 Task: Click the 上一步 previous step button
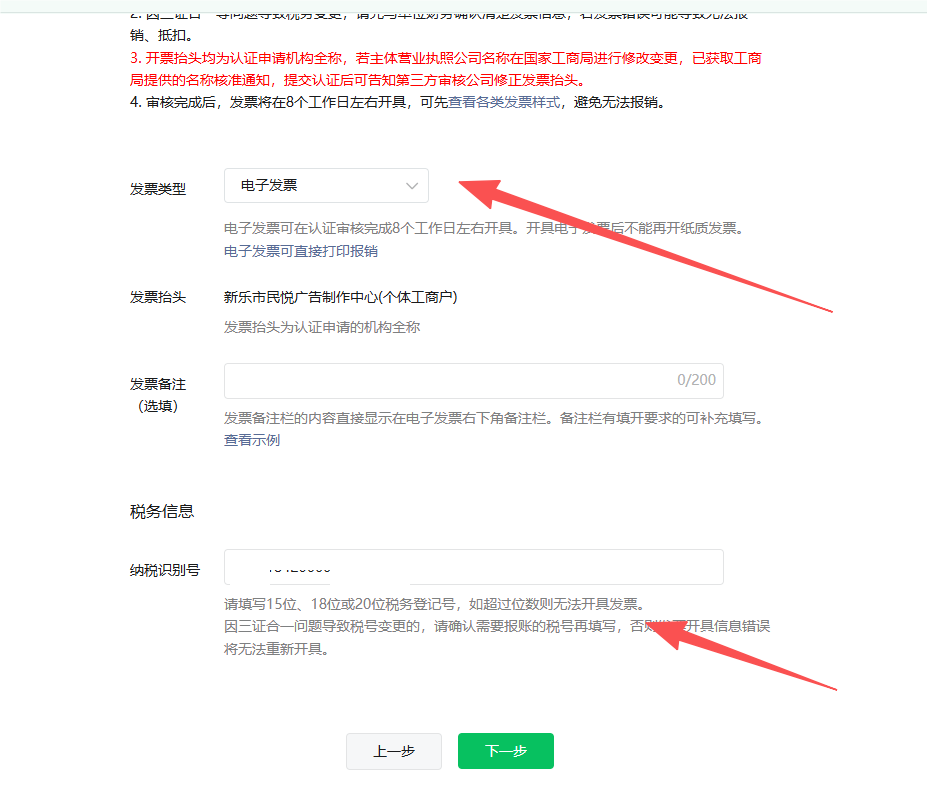[393, 751]
